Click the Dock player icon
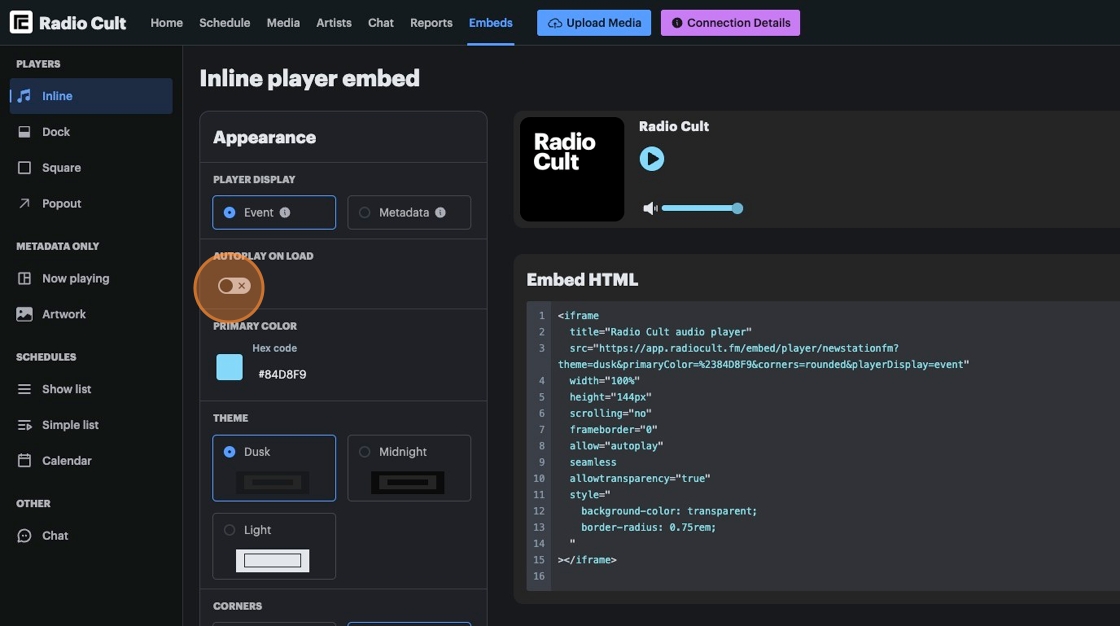The image size is (1120, 626). click(24, 131)
